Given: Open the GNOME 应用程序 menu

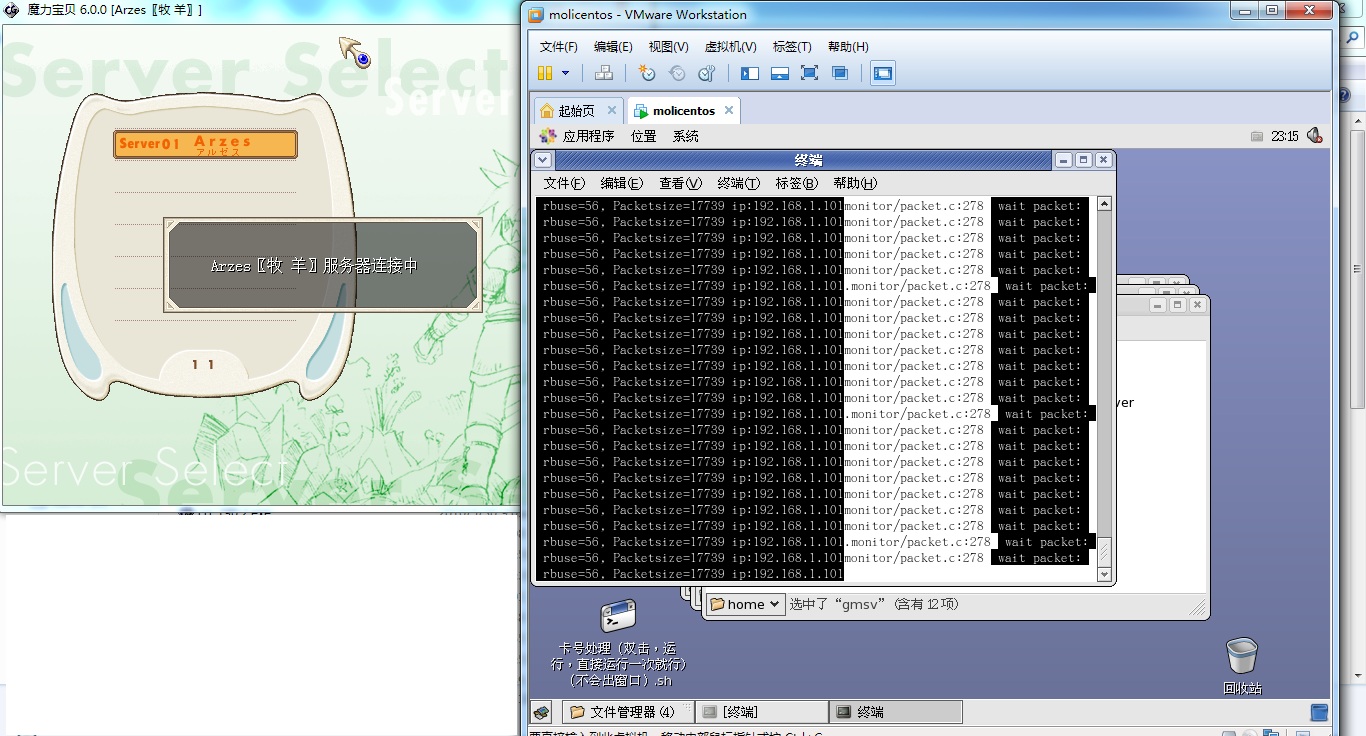Looking at the screenshot, I should point(577,136).
